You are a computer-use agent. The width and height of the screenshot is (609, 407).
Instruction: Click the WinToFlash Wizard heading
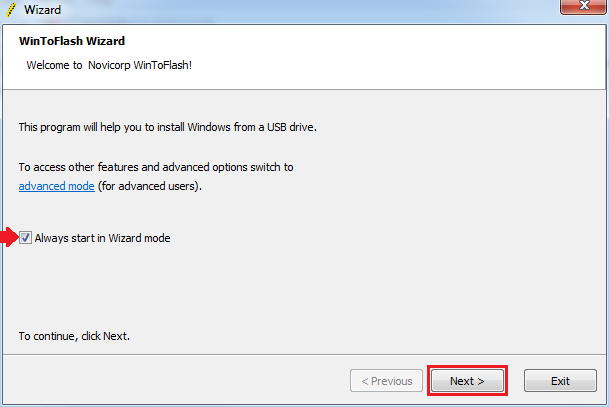[x=72, y=41]
